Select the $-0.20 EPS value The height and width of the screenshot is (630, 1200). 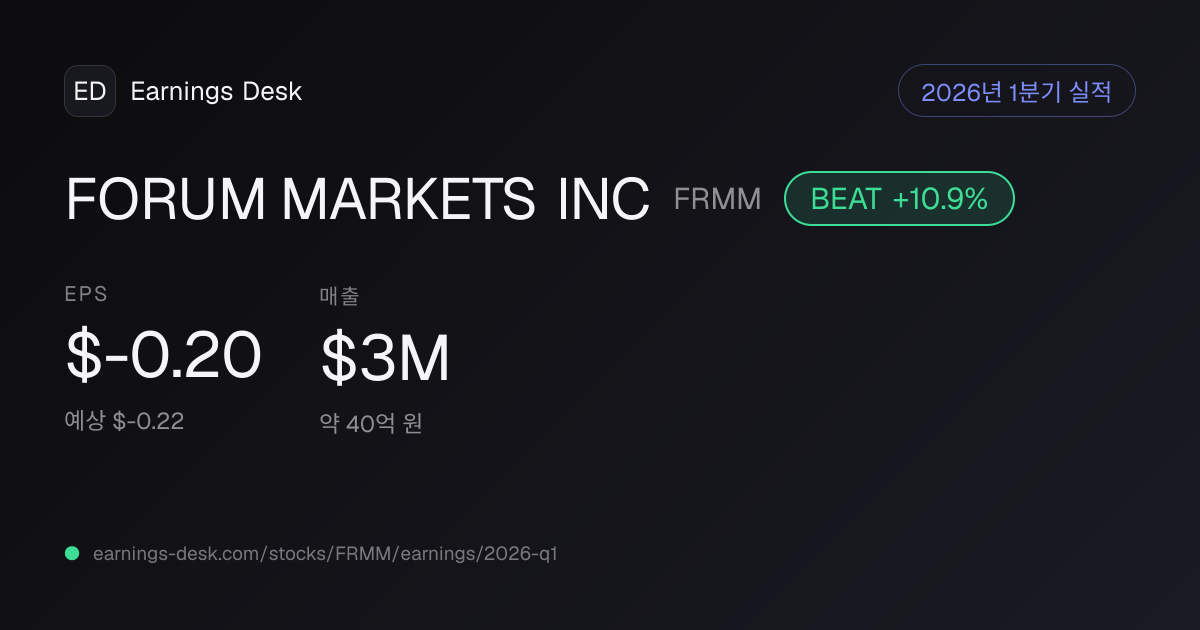(163, 356)
